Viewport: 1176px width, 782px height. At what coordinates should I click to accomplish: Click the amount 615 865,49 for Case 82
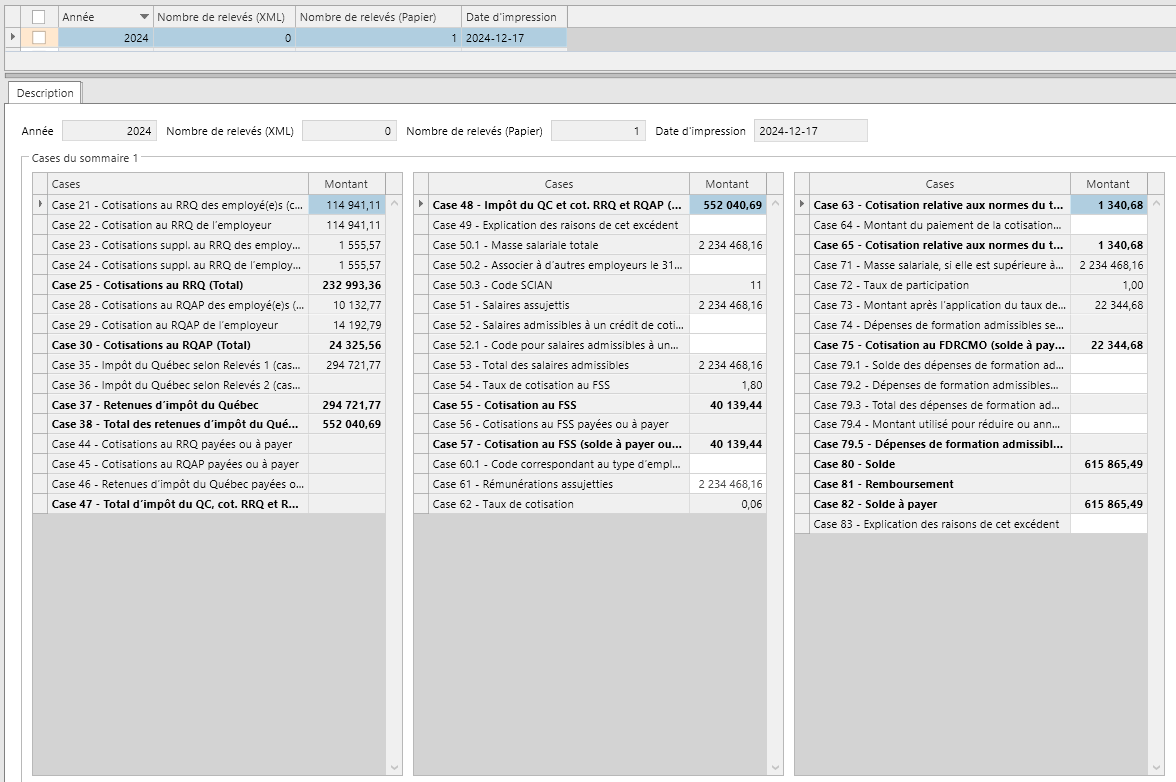pos(1109,504)
